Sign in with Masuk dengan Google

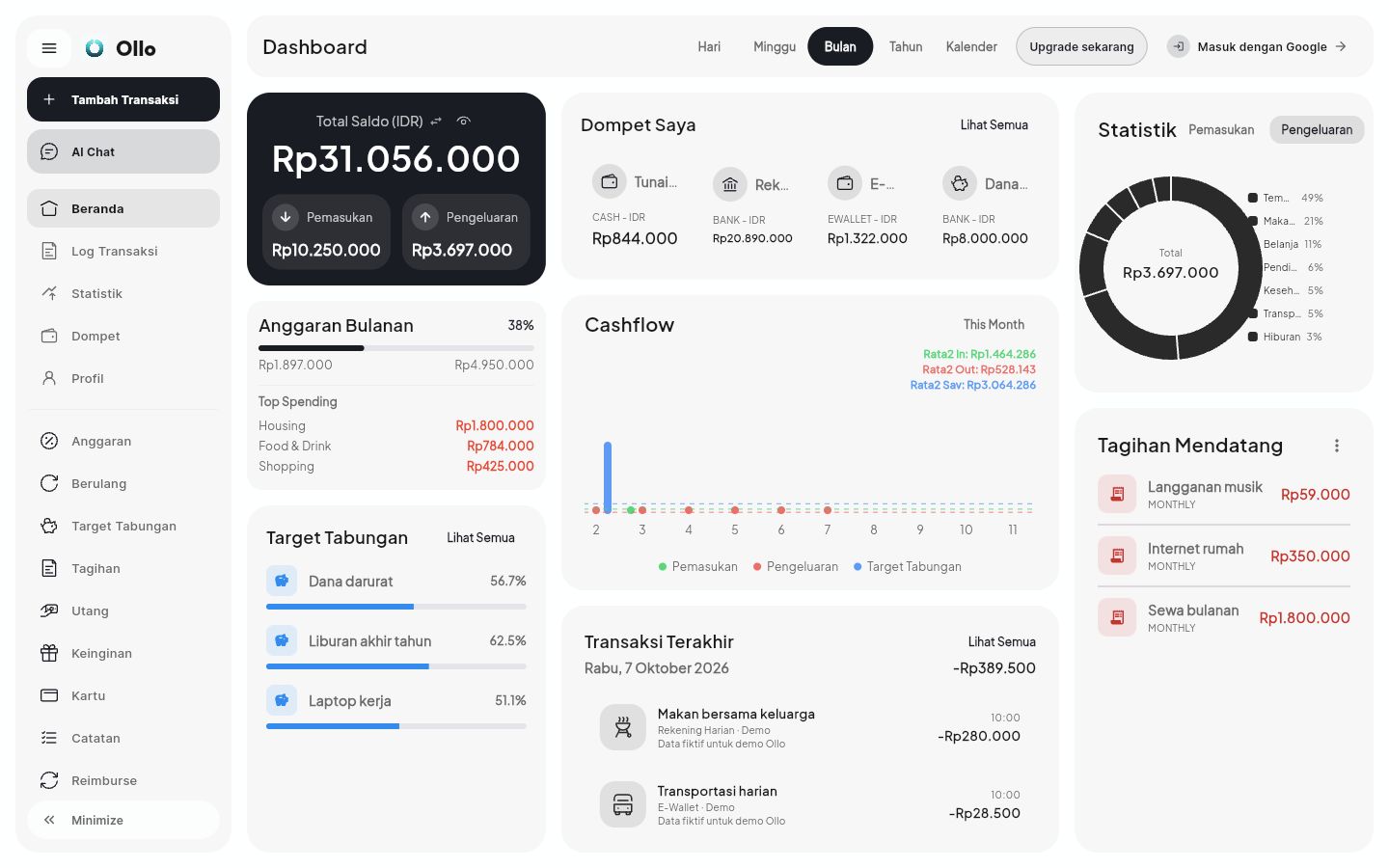tap(1257, 46)
